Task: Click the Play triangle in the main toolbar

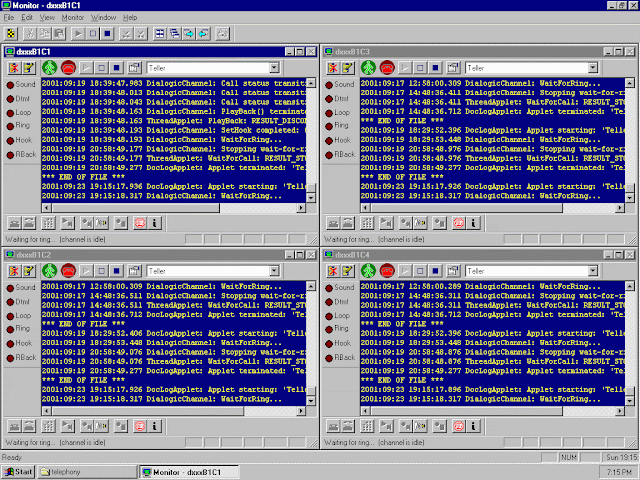Action: pyautogui.click(x=78, y=33)
